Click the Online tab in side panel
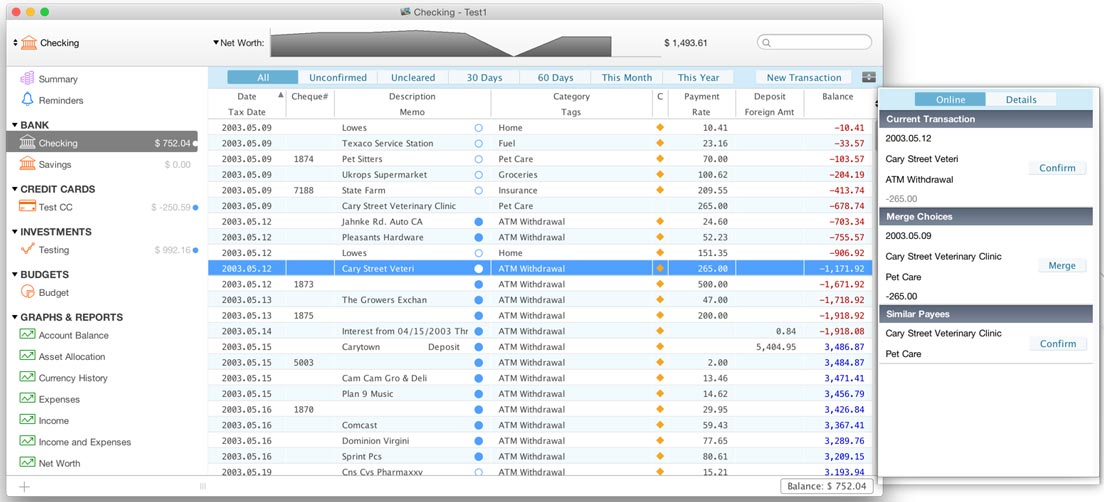 950,99
